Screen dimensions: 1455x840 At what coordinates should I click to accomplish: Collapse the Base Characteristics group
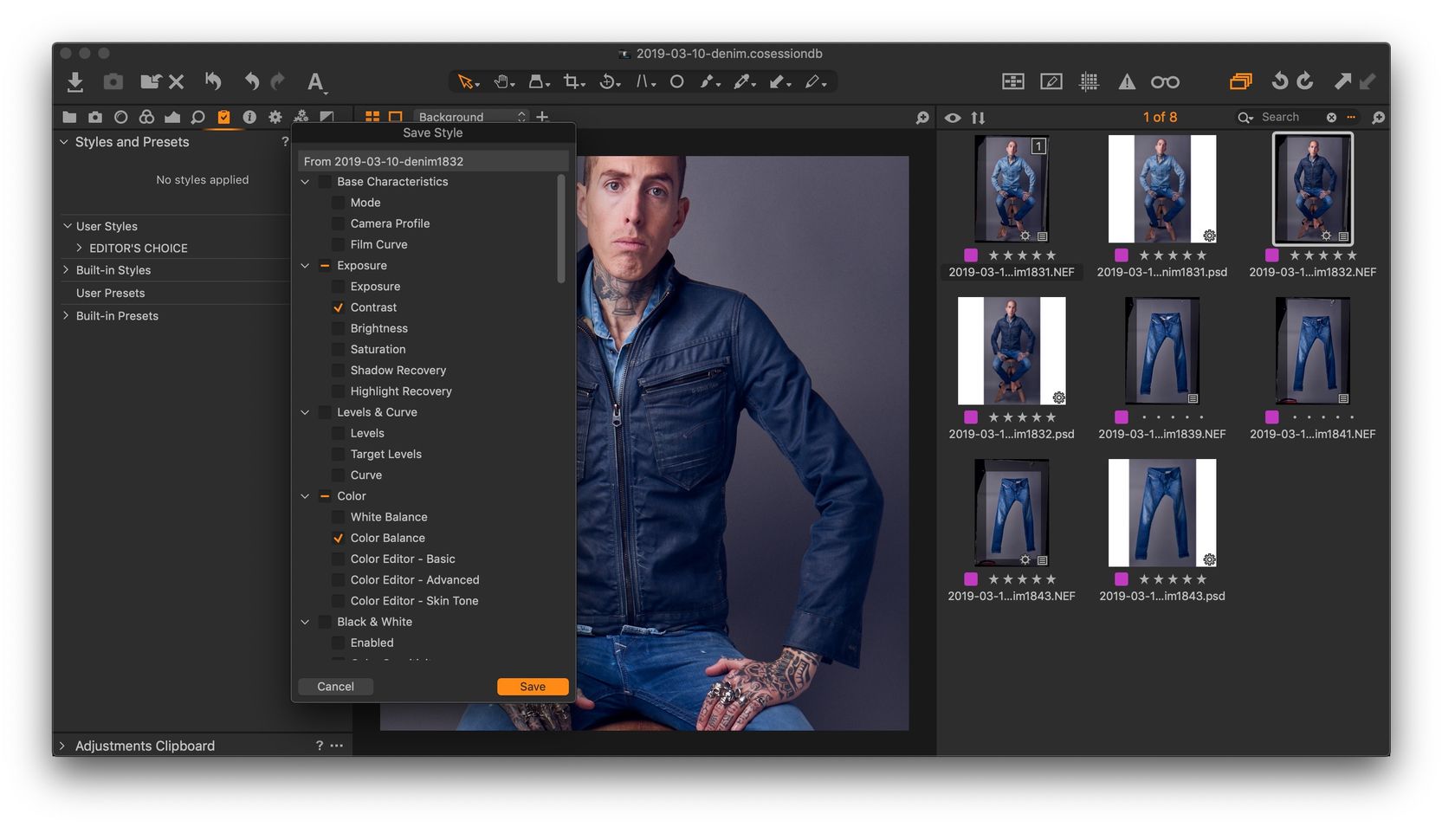coord(305,182)
